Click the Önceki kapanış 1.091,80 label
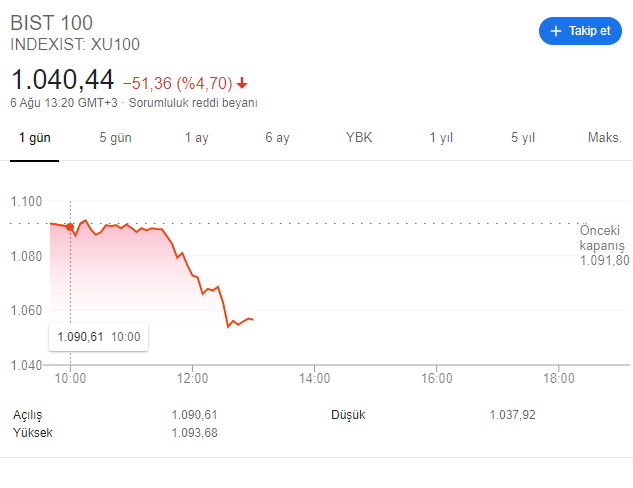The image size is (633, 488). (x=603, y=245)
